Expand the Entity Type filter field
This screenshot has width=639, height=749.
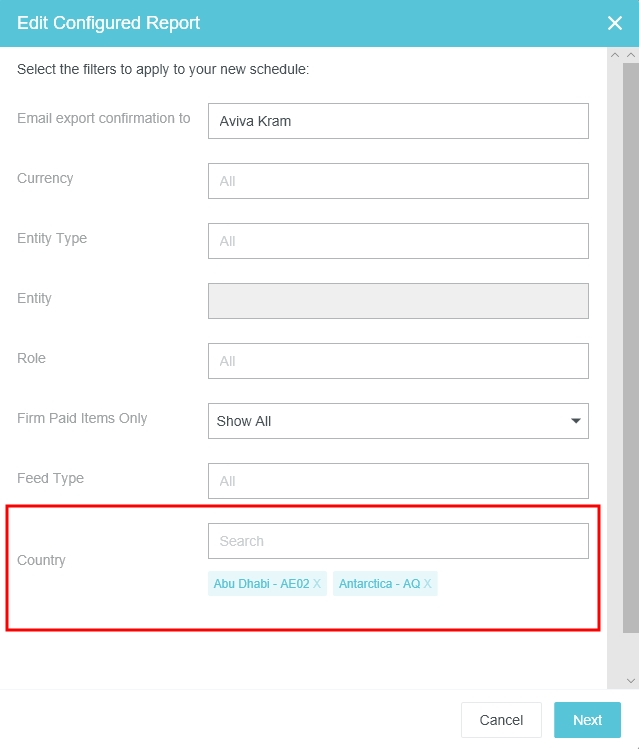398,241
